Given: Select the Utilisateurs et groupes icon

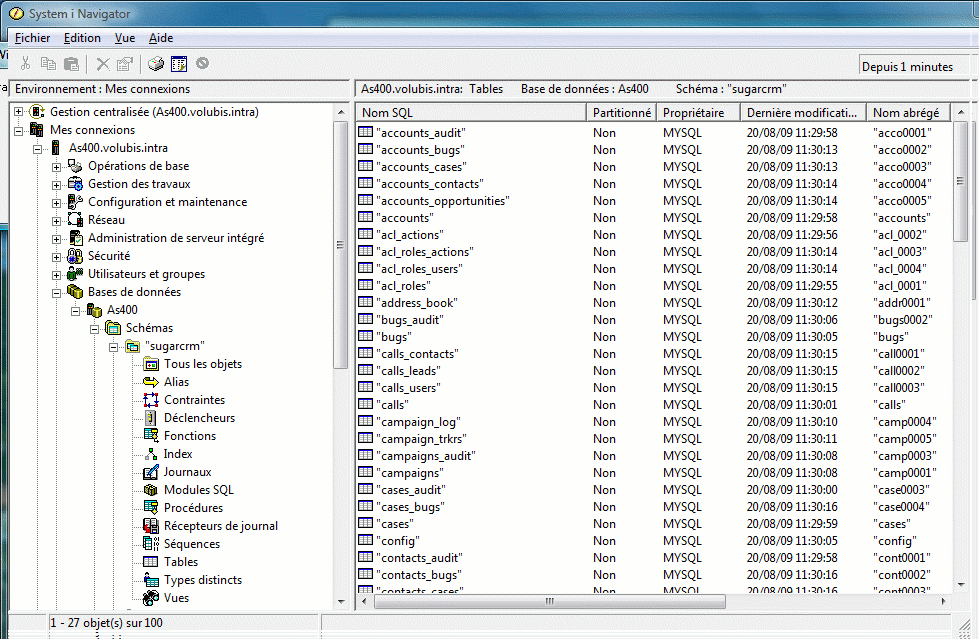Looking at the screenshot, I should tap(75, 274).
